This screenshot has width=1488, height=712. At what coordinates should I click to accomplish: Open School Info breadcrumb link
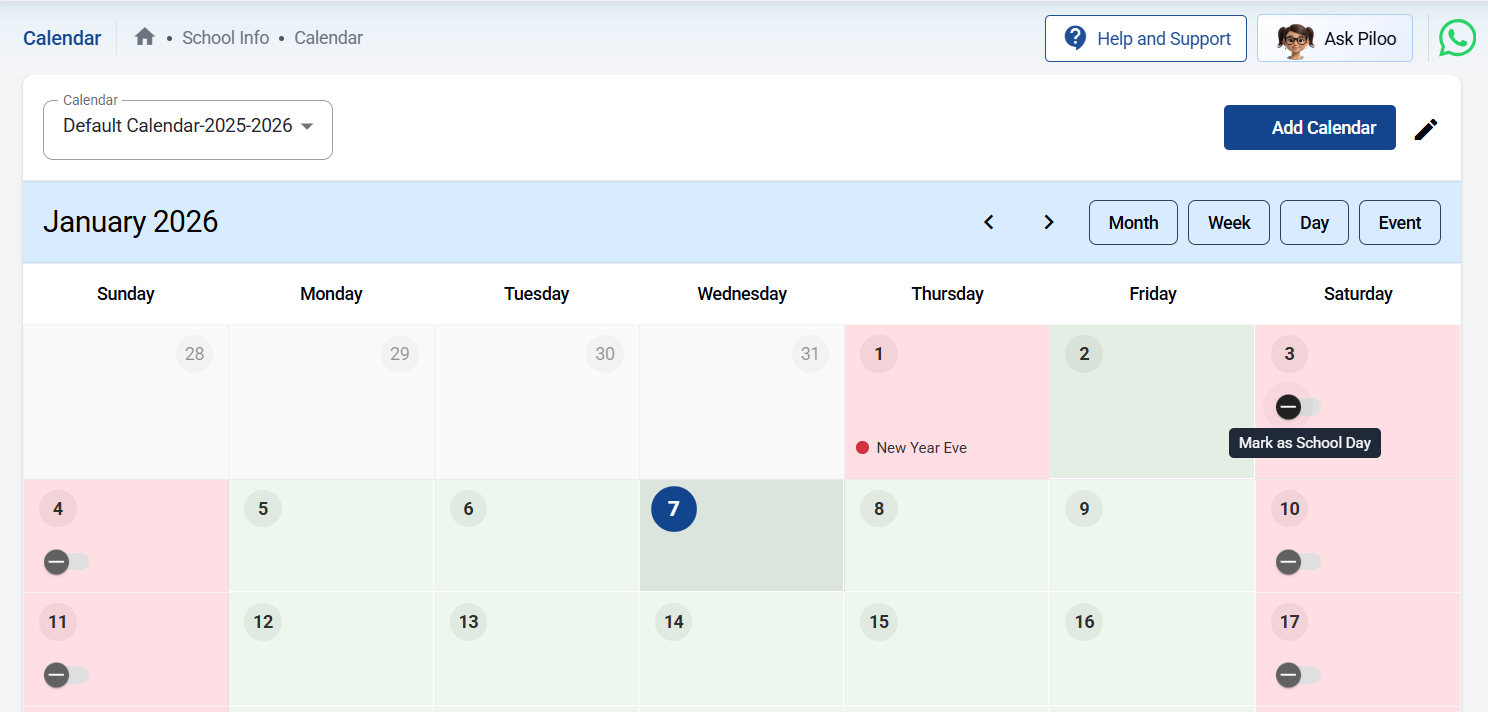click(225, 38)
